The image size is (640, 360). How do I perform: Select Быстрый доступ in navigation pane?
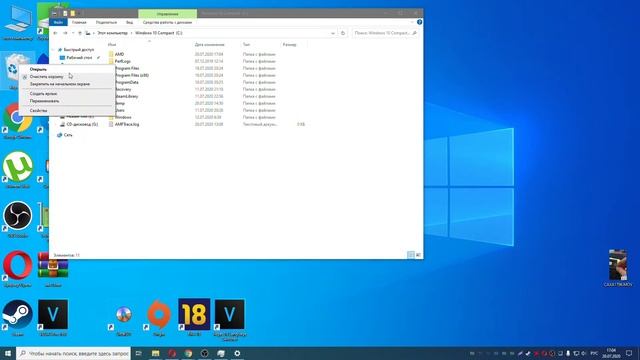pyautogui.click(x=78, y=50)
